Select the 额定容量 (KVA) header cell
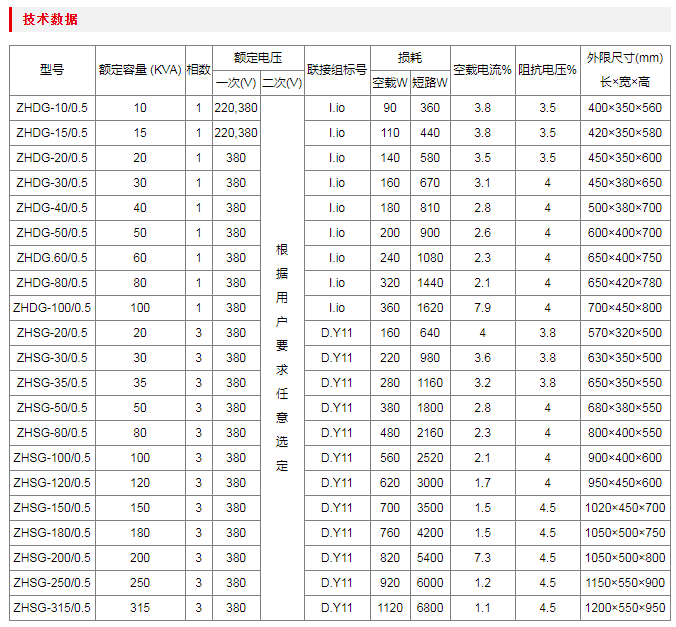This screenshot has height=627, width=676. (x=140, y=70)
